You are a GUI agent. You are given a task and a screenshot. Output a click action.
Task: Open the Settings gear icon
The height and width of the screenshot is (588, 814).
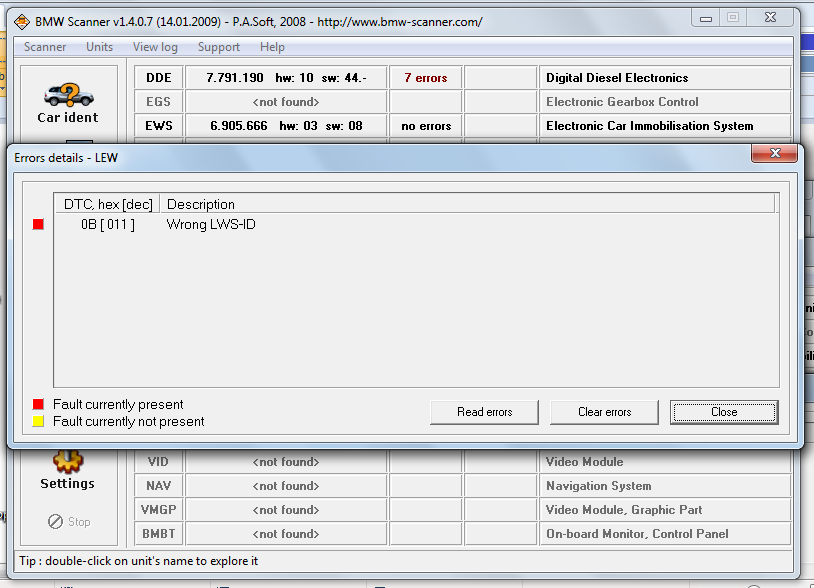pos(68,461)
